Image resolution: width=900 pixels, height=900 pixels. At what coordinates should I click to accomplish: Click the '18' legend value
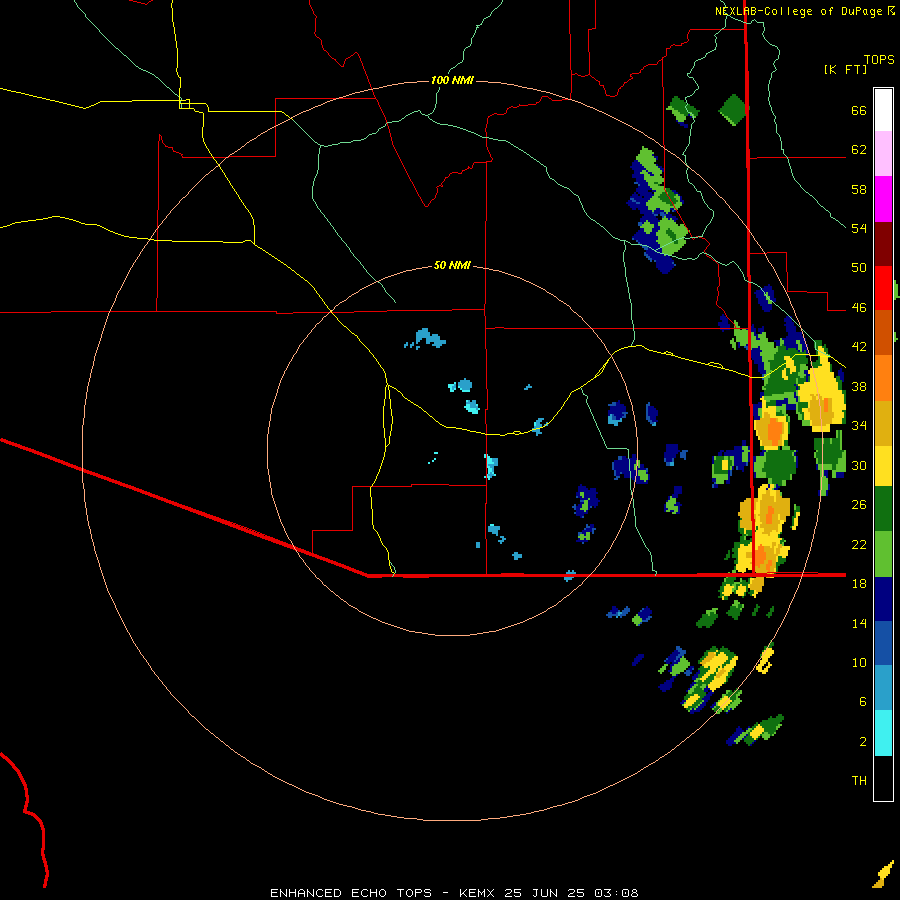point(859,584)
